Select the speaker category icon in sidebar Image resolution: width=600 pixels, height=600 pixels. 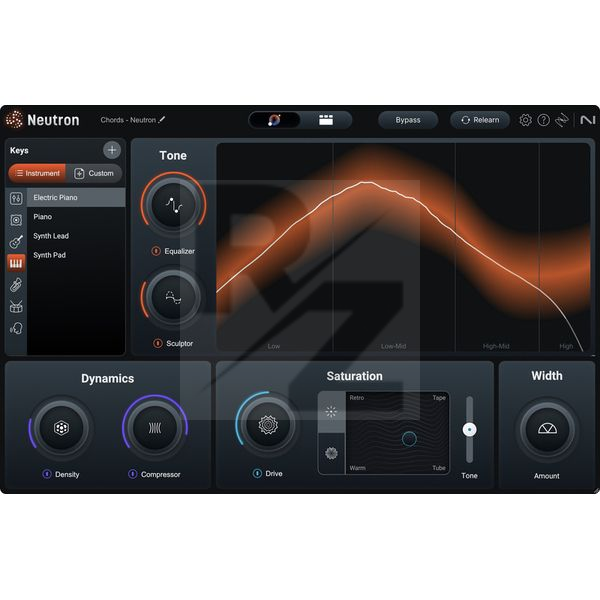(x=16, y=220)
